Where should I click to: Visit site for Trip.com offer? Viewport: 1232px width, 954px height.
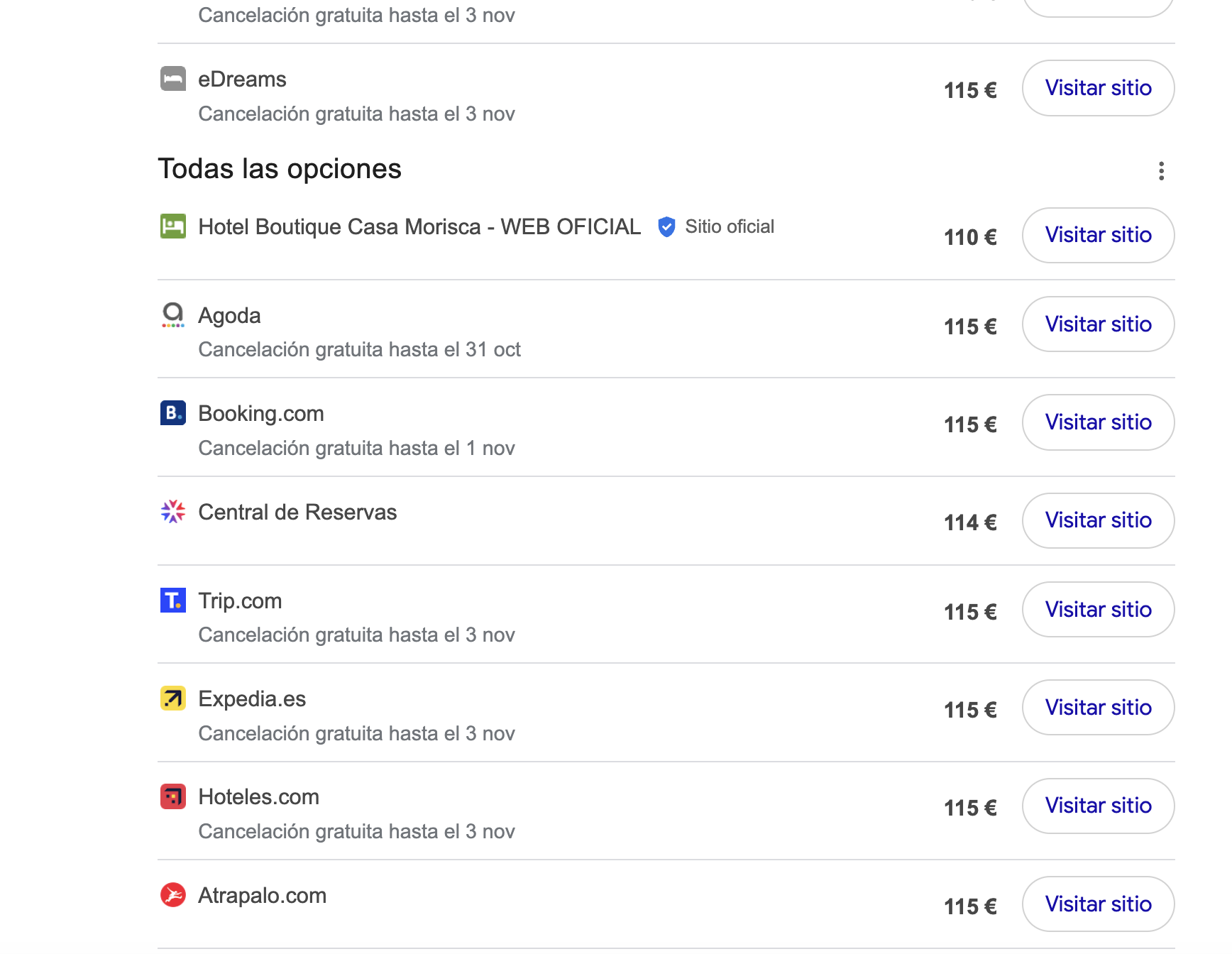tap(1098, 610)
